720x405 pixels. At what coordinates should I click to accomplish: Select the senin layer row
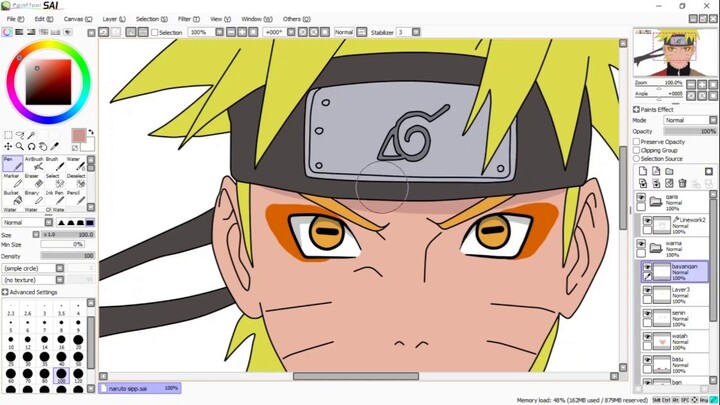(675, 318)
